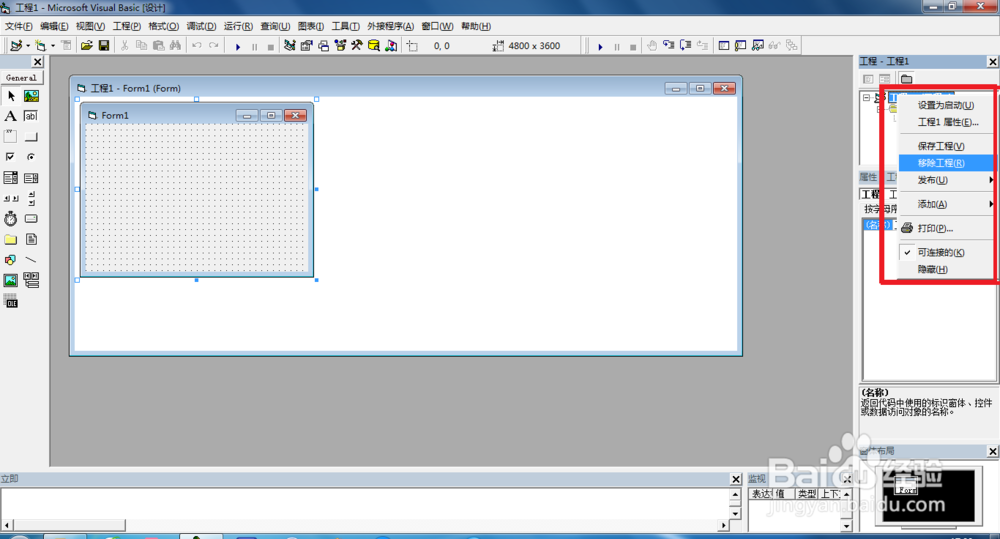The width and height of the screenshot is (1000, 539).
Task: Select the OLE container tool
Action: pyautogui.click(x=11, y=301)
